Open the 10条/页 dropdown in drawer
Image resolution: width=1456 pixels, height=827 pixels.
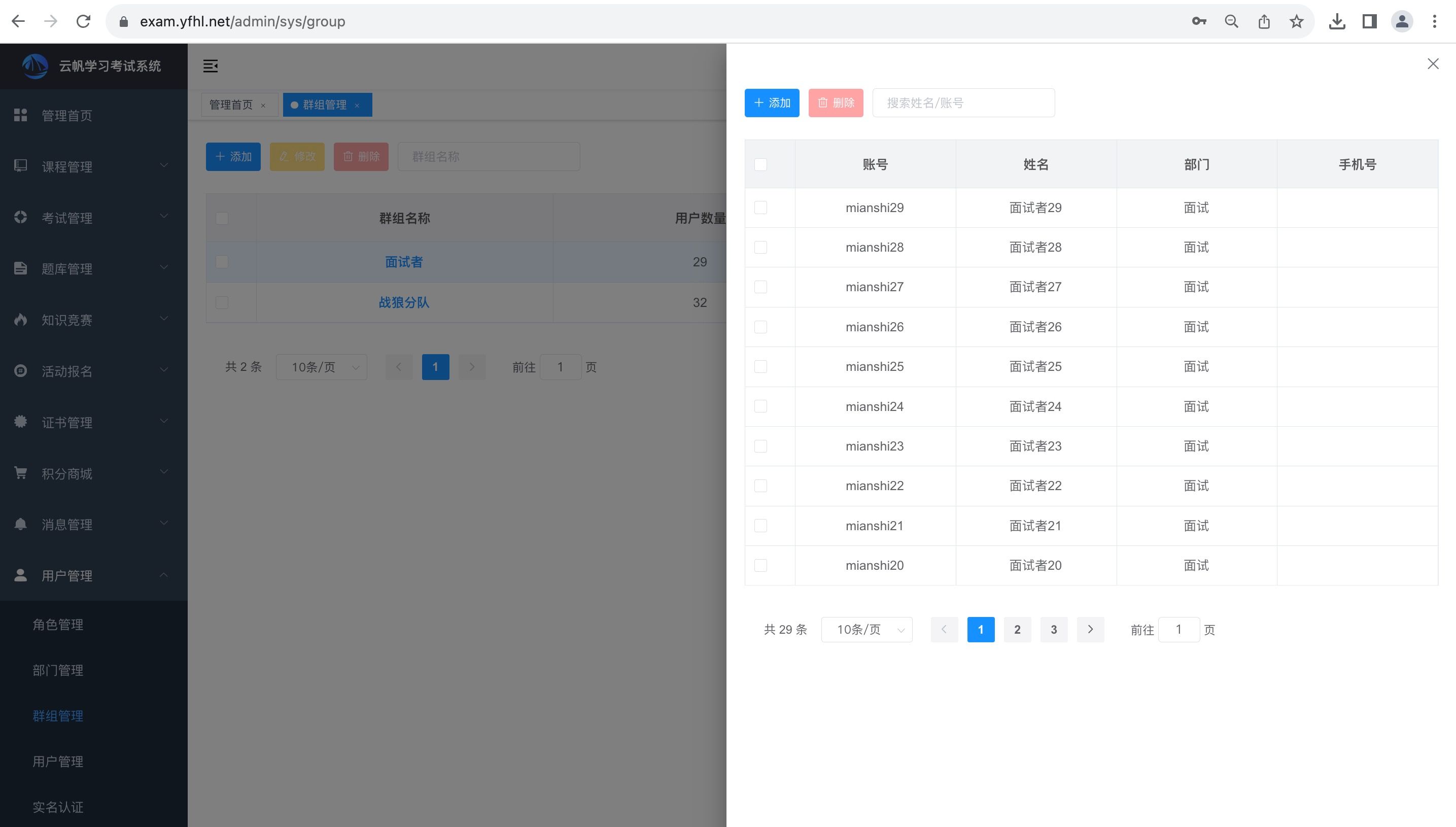coord(866,629)
